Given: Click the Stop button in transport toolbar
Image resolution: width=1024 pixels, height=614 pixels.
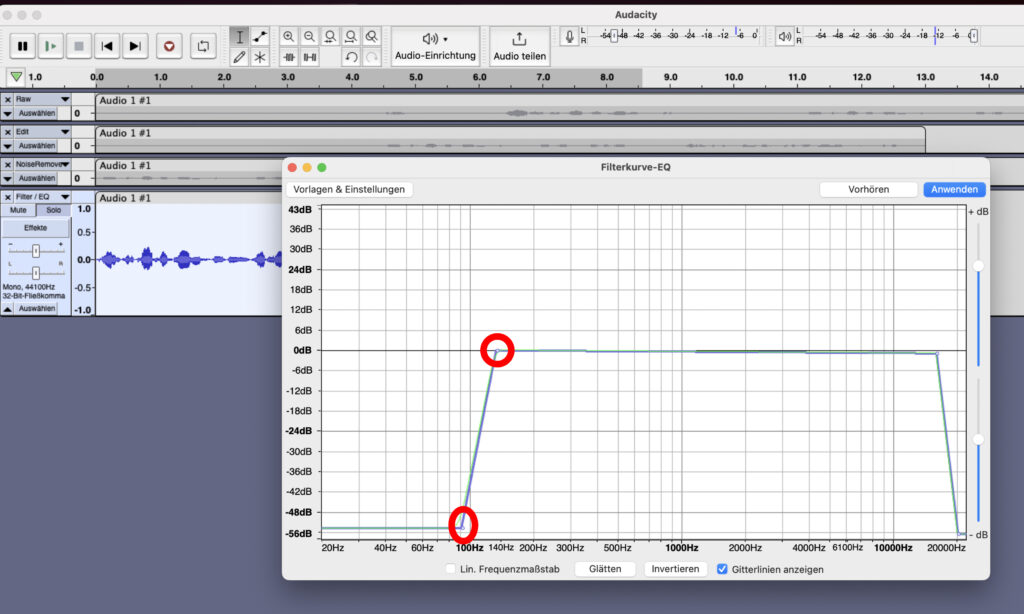Looking at the screenshot, I should (78, 46).
